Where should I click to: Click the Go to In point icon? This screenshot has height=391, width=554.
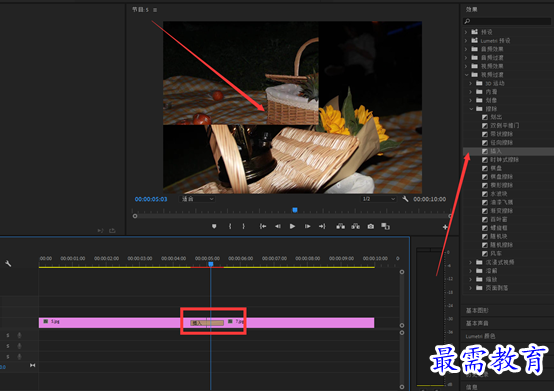coord(263,226)
